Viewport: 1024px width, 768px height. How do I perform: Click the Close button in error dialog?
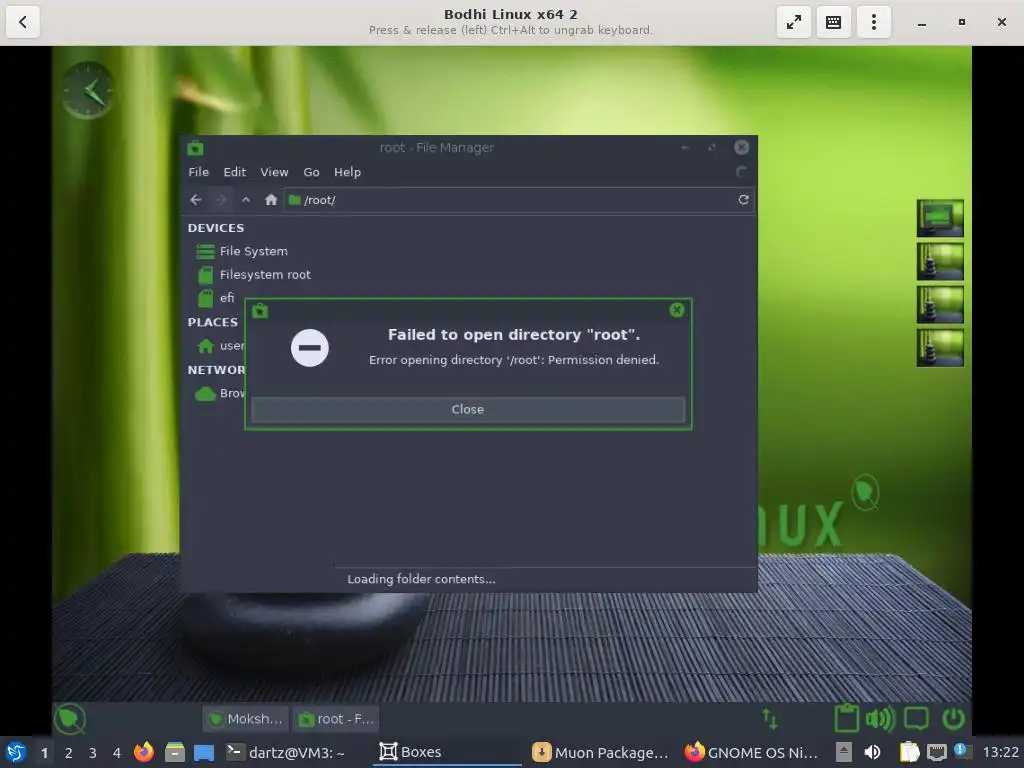click(468, 409)
